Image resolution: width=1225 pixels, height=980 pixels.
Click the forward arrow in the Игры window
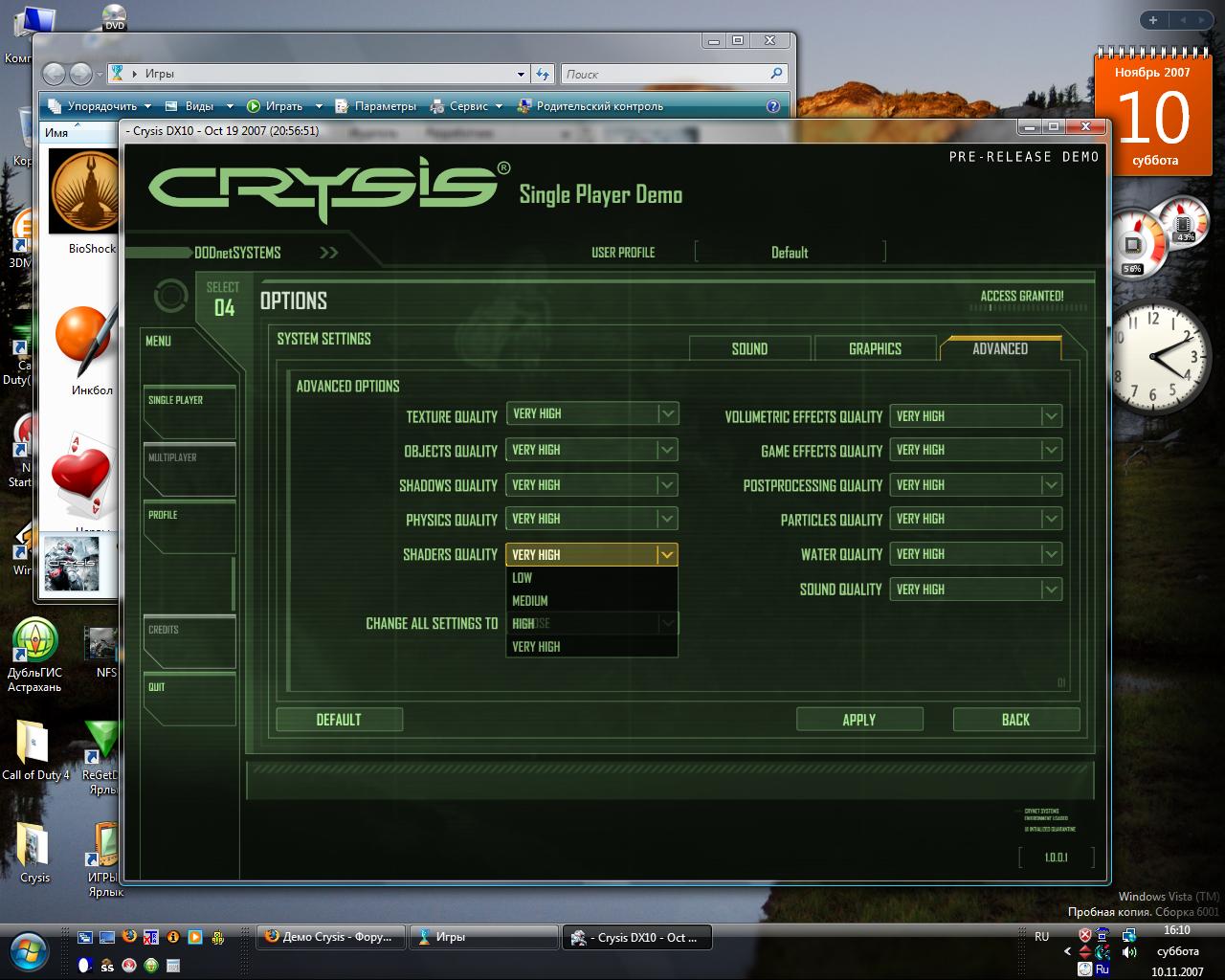[x=81, y=74]
